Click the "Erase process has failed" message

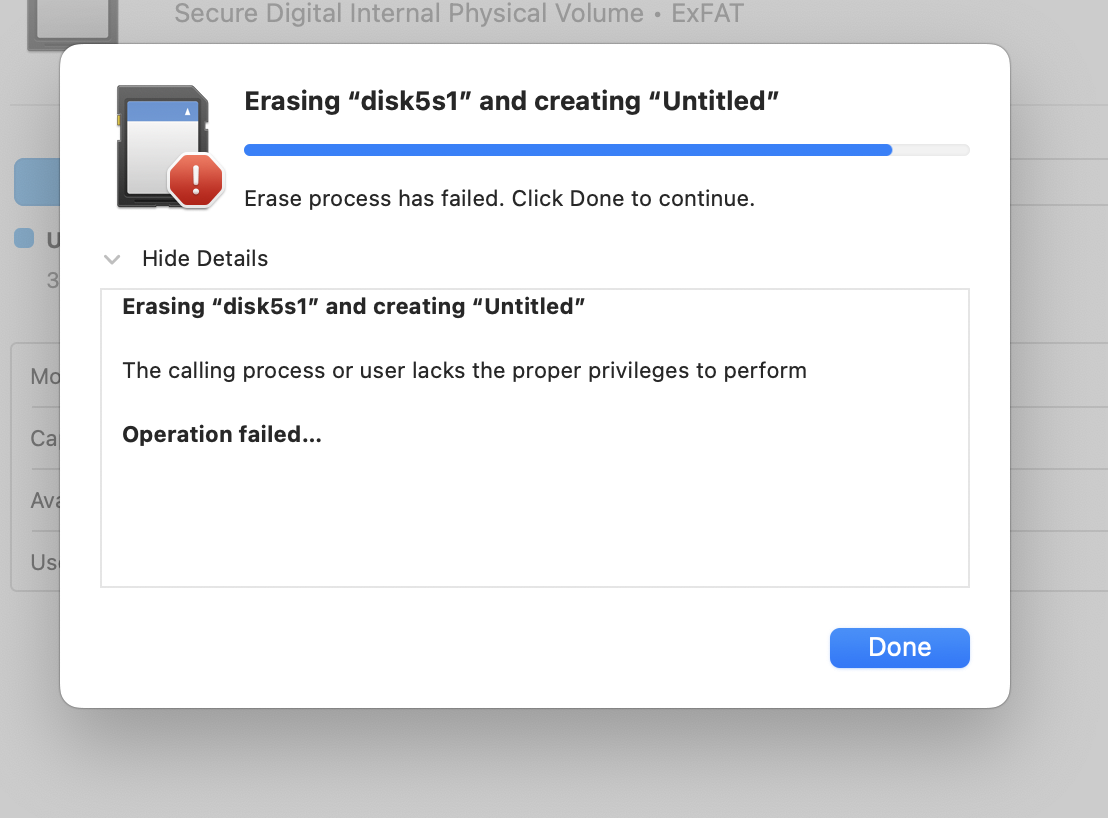[500, 198]
